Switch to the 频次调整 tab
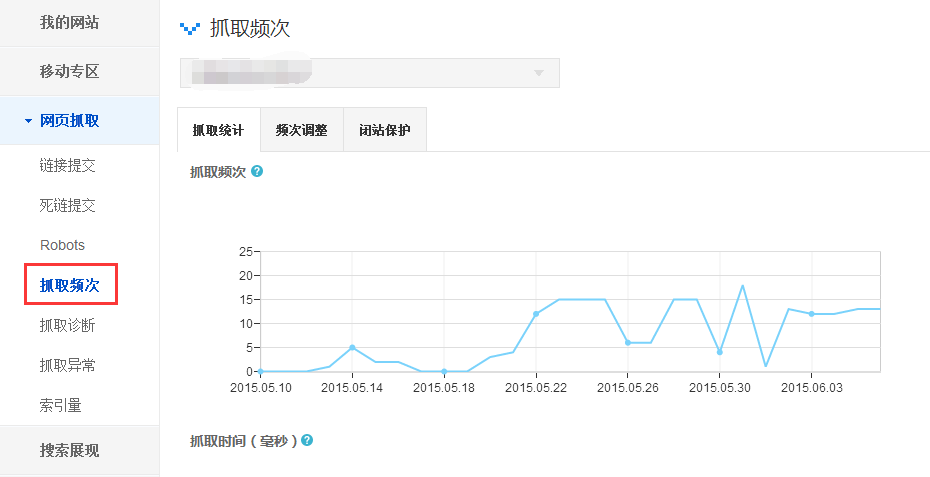930x477 pixels. tap(301, 130)
